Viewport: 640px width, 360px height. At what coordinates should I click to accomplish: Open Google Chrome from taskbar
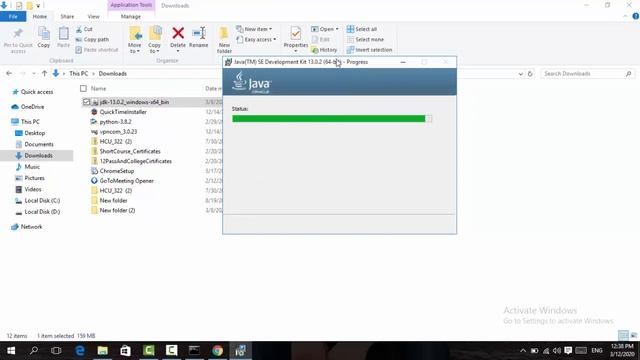218,351
